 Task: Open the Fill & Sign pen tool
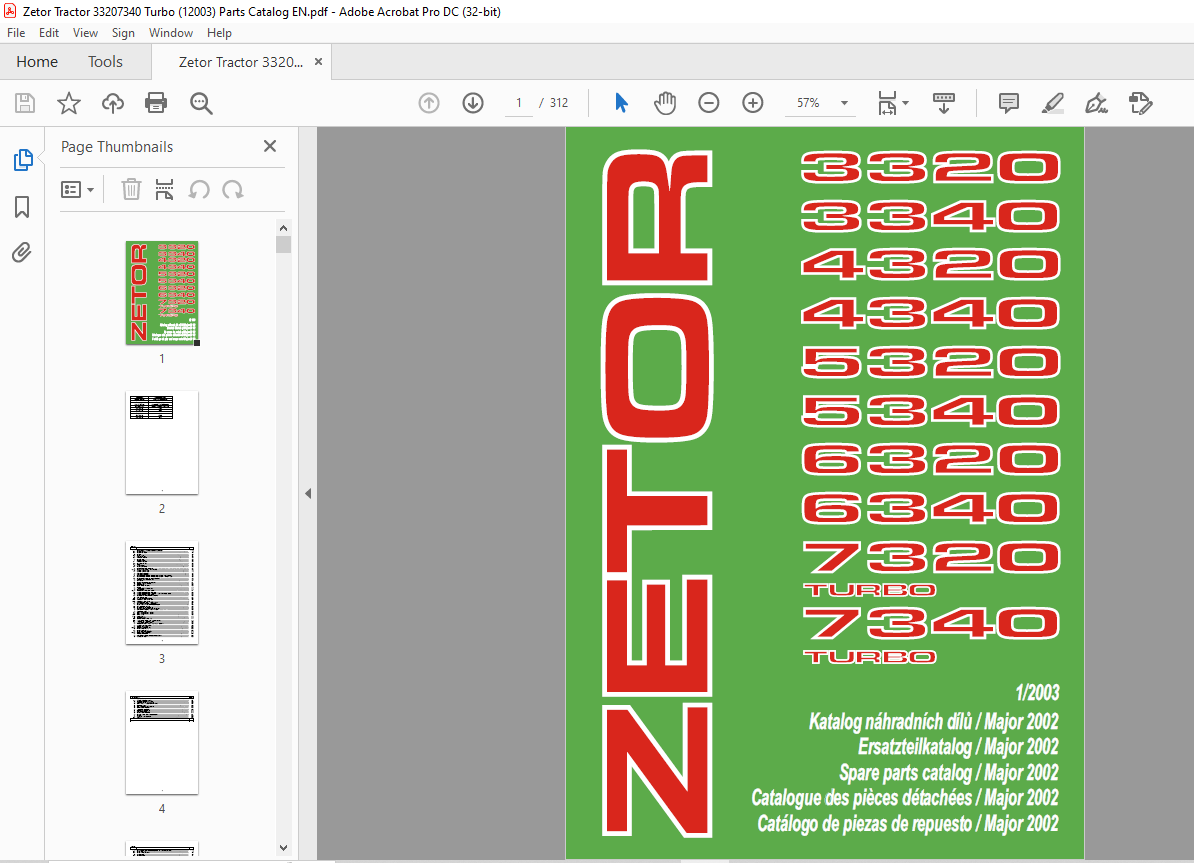click(x=1097, y=103)
